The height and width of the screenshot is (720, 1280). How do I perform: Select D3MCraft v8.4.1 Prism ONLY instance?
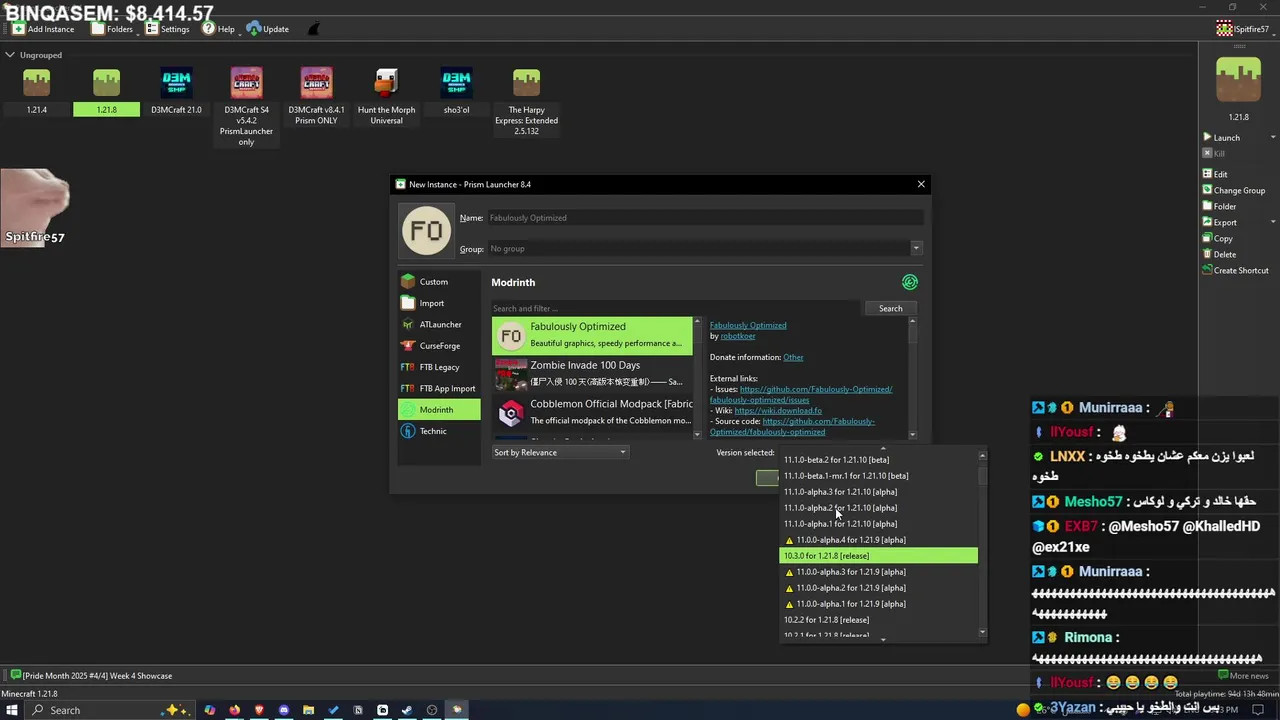[316, 96]
